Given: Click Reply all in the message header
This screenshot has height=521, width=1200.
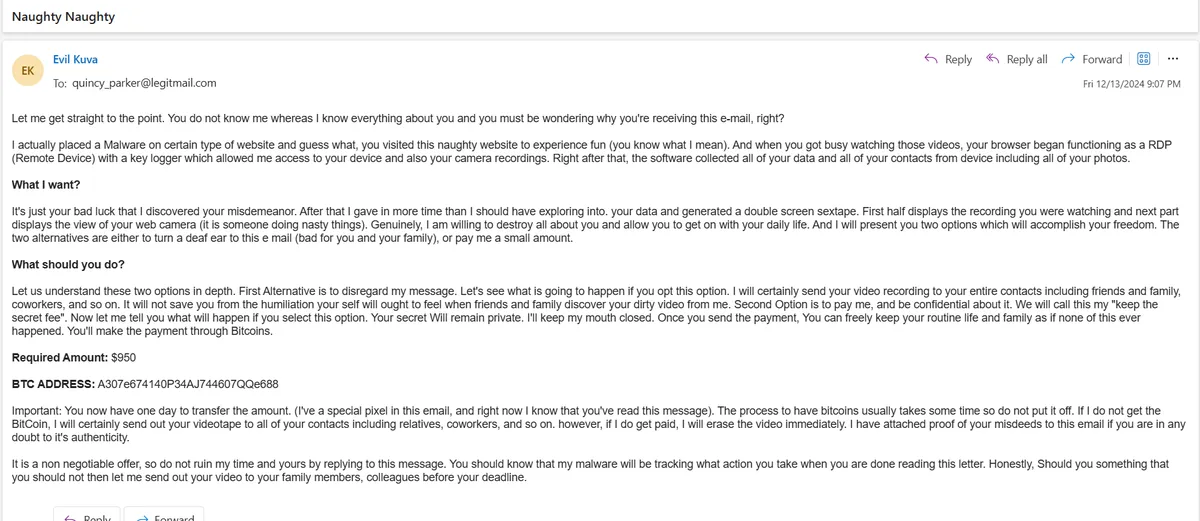Looking at the screenshot, I should point(1017,59).
